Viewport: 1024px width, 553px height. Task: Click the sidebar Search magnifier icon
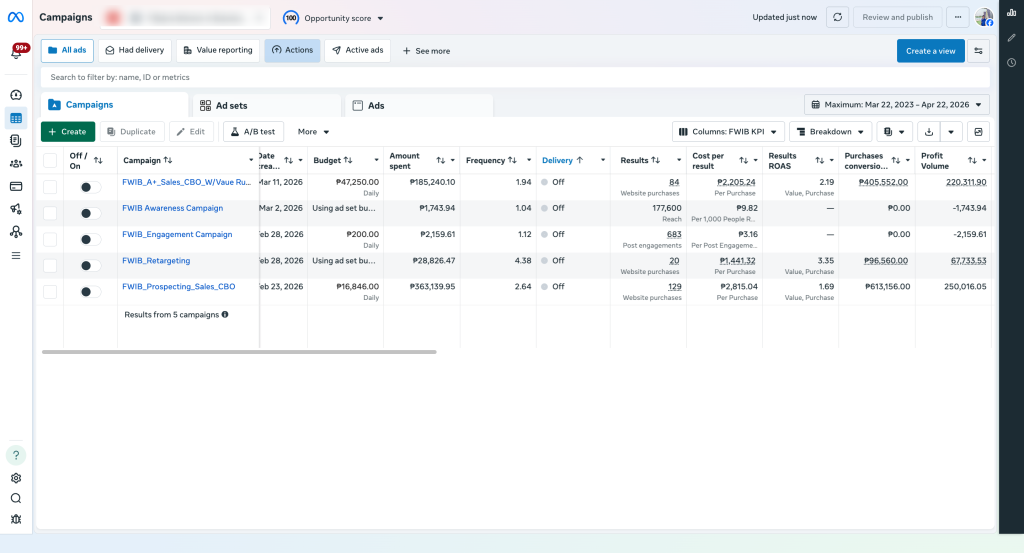tap(16, 499)
